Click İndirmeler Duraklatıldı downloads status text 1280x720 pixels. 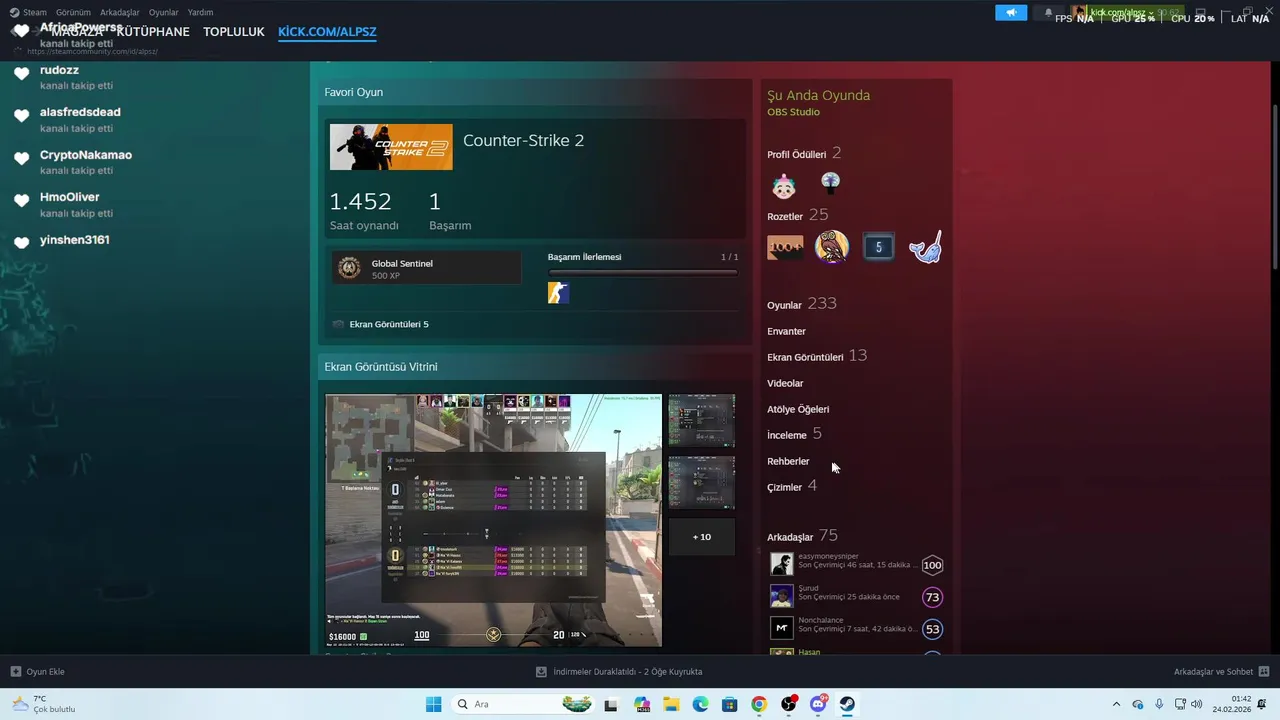[628, 672]
